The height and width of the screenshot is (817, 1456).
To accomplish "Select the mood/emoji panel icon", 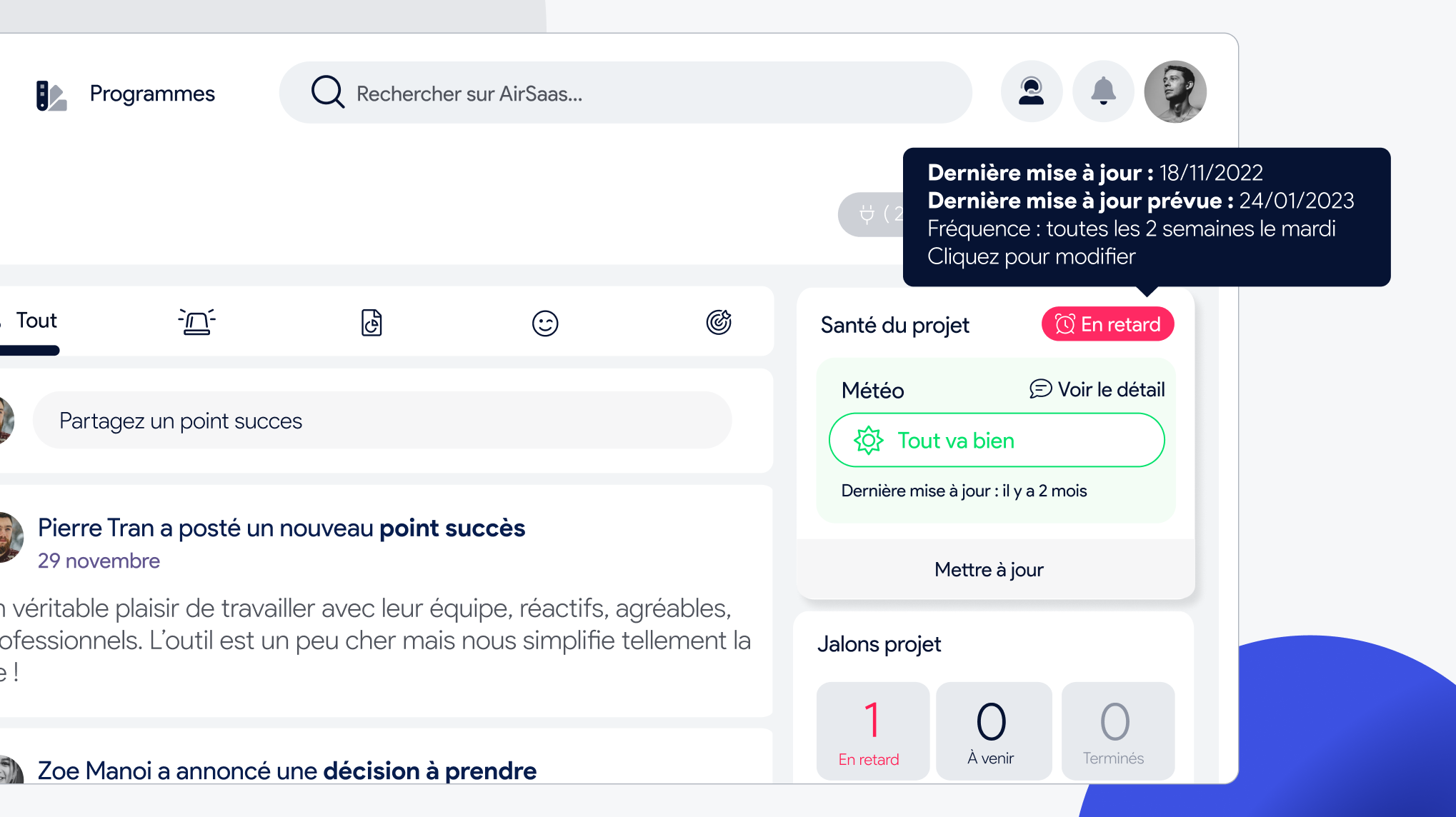I will (x=545, y=323).
